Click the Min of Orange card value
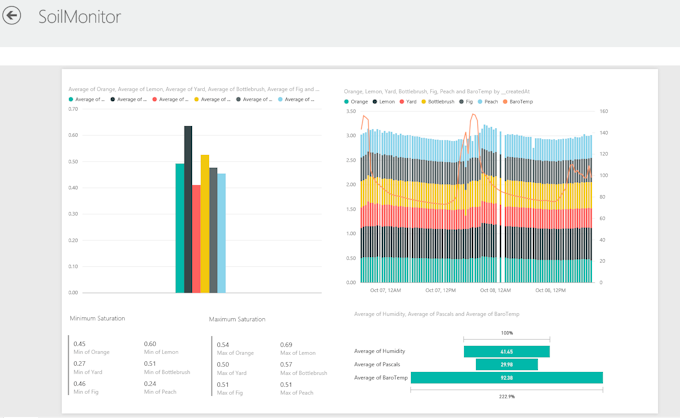Image resolution: width=680 pixels, height=418 pixels. [x=80, y=344]
